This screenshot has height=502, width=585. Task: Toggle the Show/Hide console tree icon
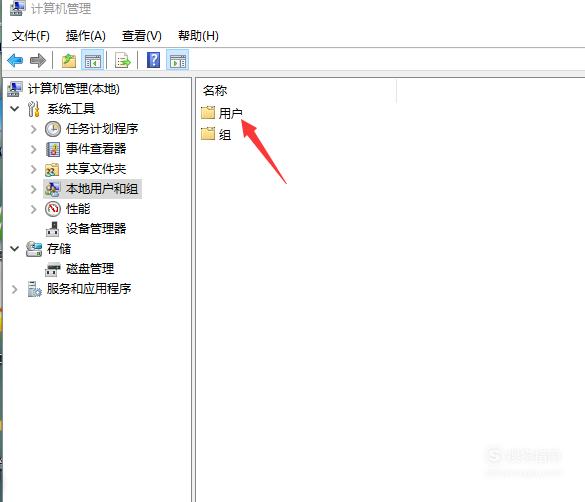pyautogui.click(x=93, y=60)
